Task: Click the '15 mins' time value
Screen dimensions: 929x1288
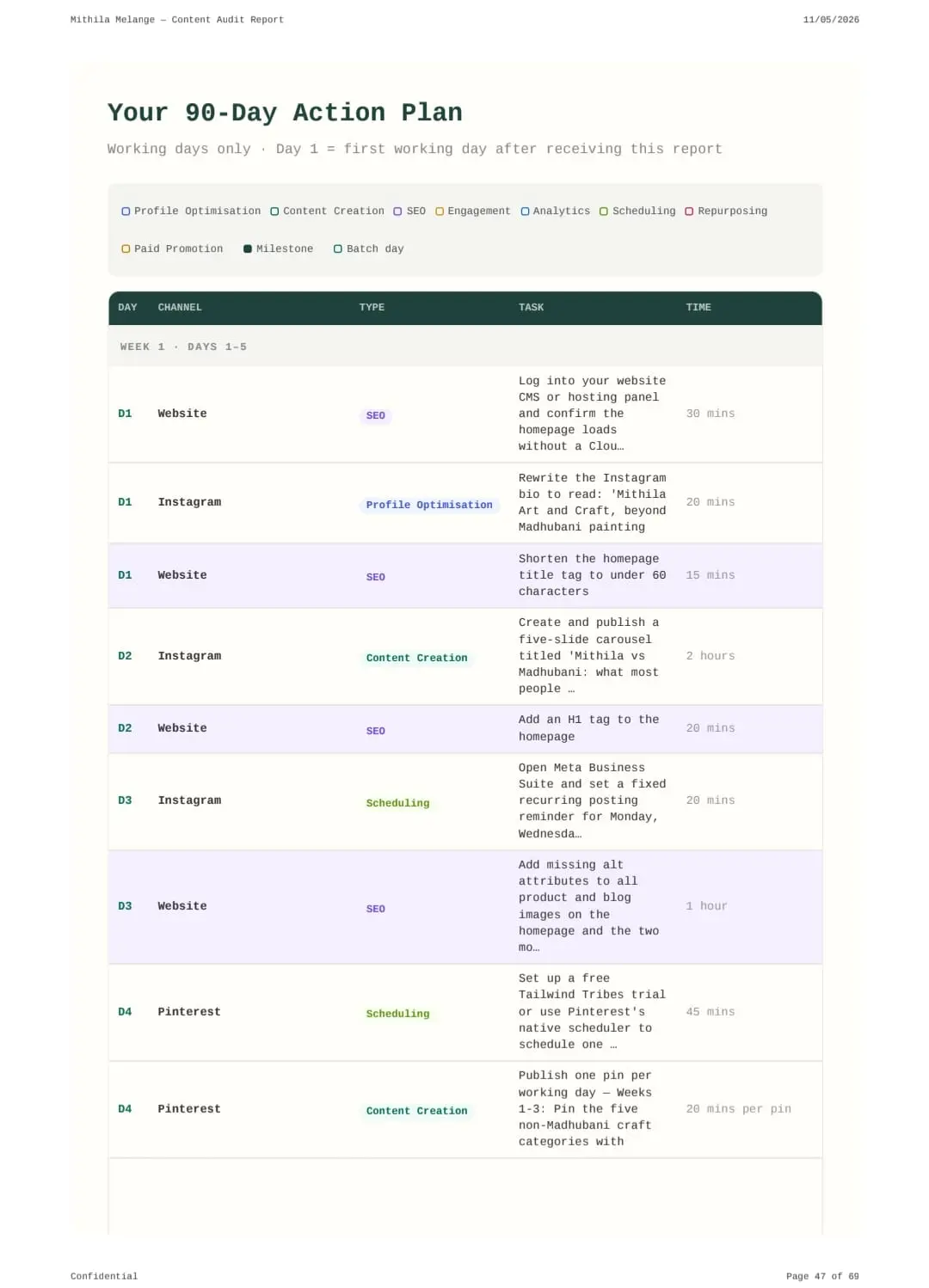Action: click(711, 576)
